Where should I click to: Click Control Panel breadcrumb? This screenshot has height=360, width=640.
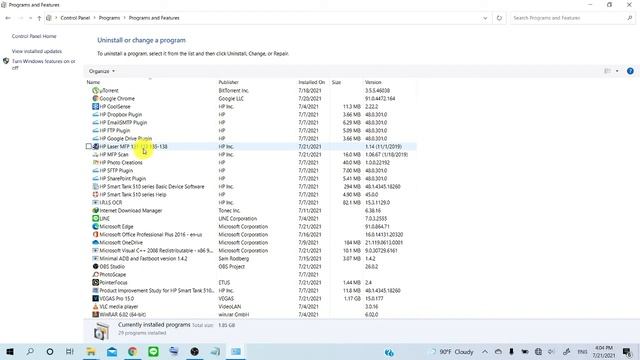tap(75, 18)
